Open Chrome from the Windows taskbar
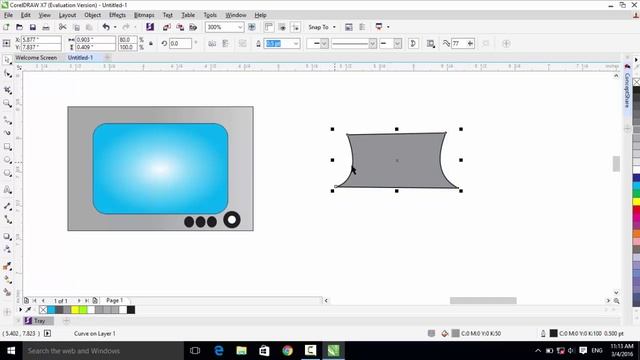 point(287,351)
